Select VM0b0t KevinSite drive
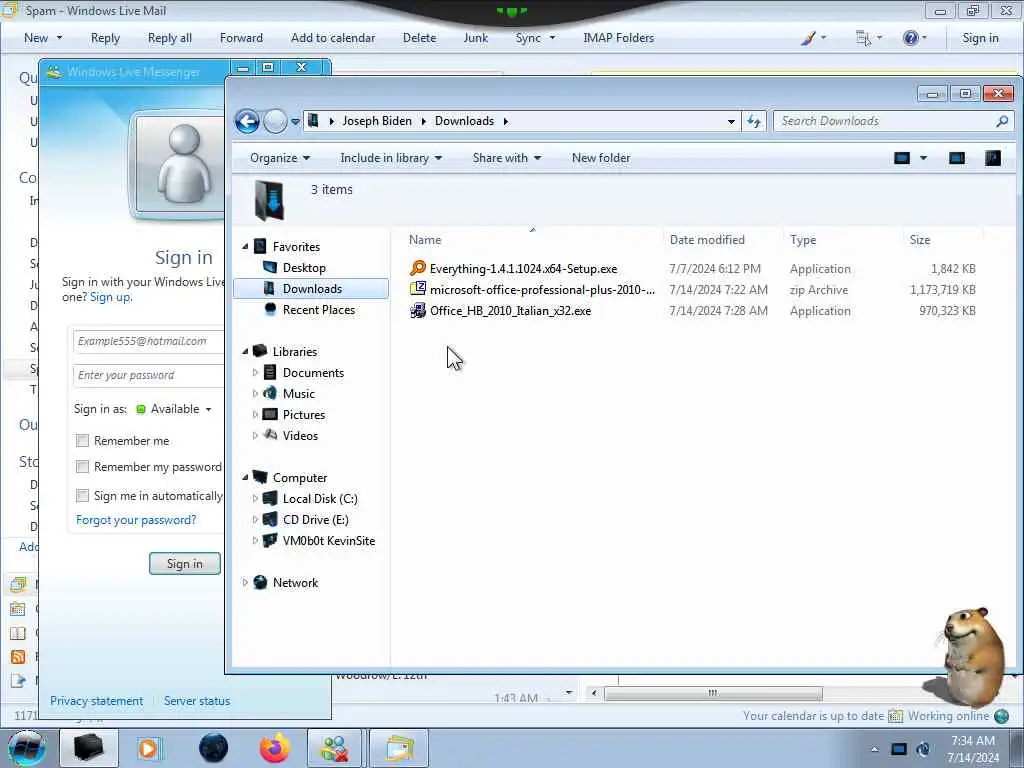 pos(328,541)
